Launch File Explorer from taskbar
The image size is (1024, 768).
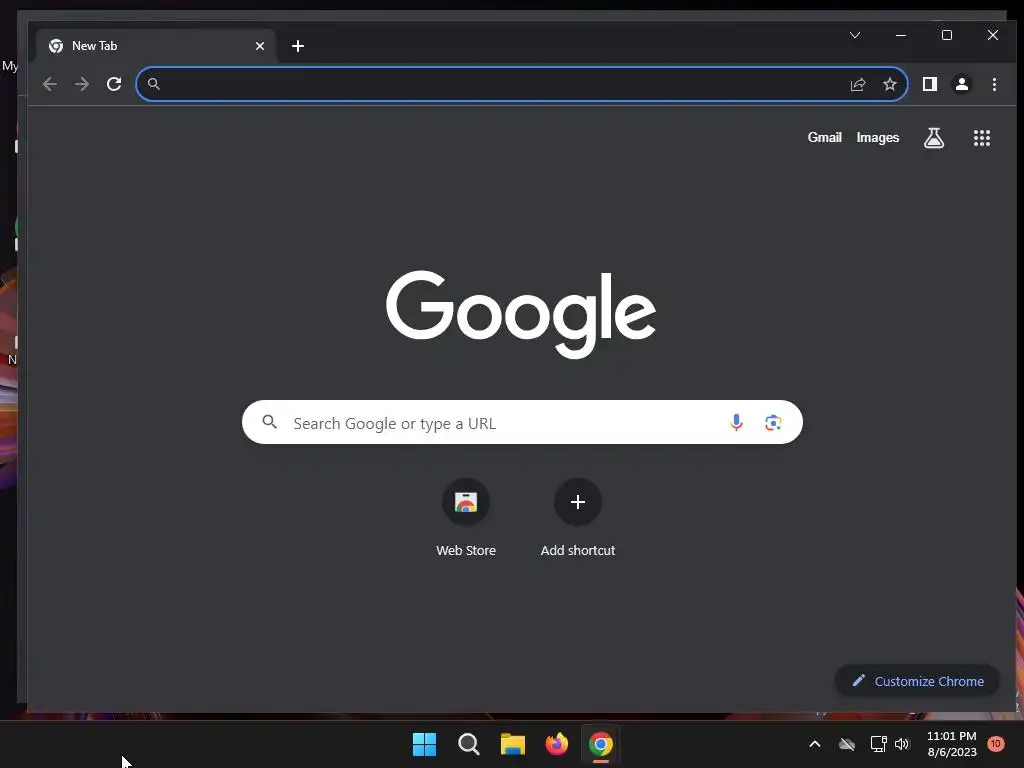click(x=513, y=744)
